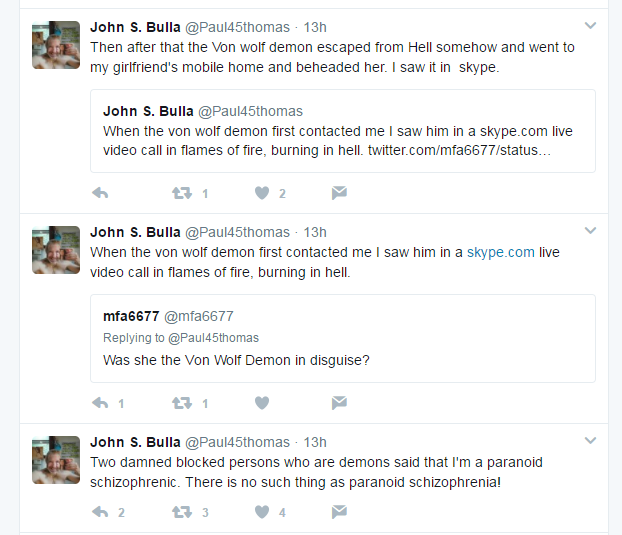Screen dimensions: 622x535
Task: Expand options chevron on the skype.com tweet
Action: [590, 230]
